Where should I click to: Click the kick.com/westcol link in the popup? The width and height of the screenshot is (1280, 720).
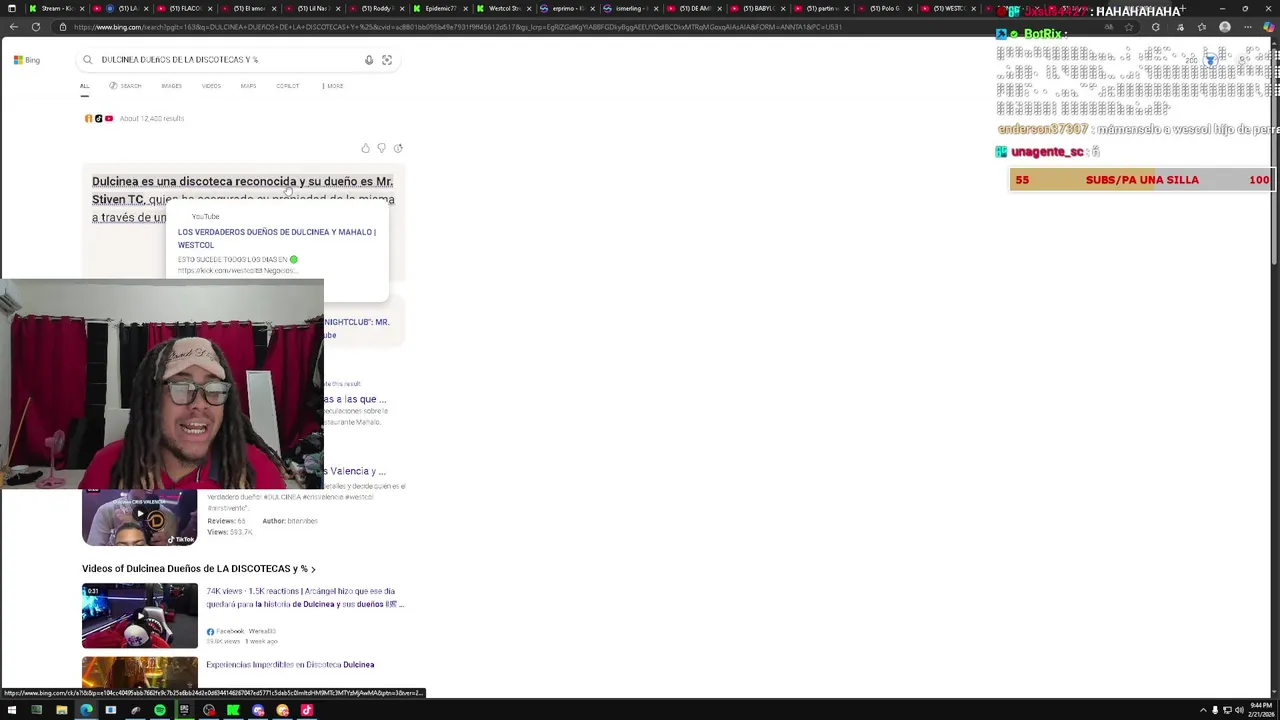click(237, 271)
